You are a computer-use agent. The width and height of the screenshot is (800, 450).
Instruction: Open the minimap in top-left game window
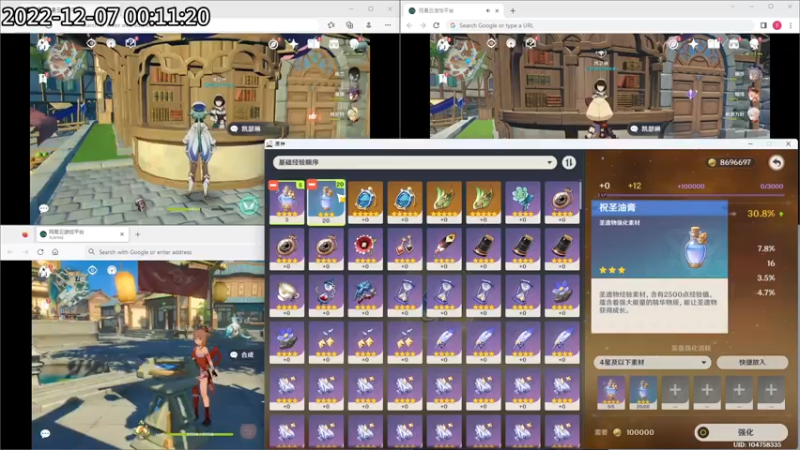coord(67,59)
